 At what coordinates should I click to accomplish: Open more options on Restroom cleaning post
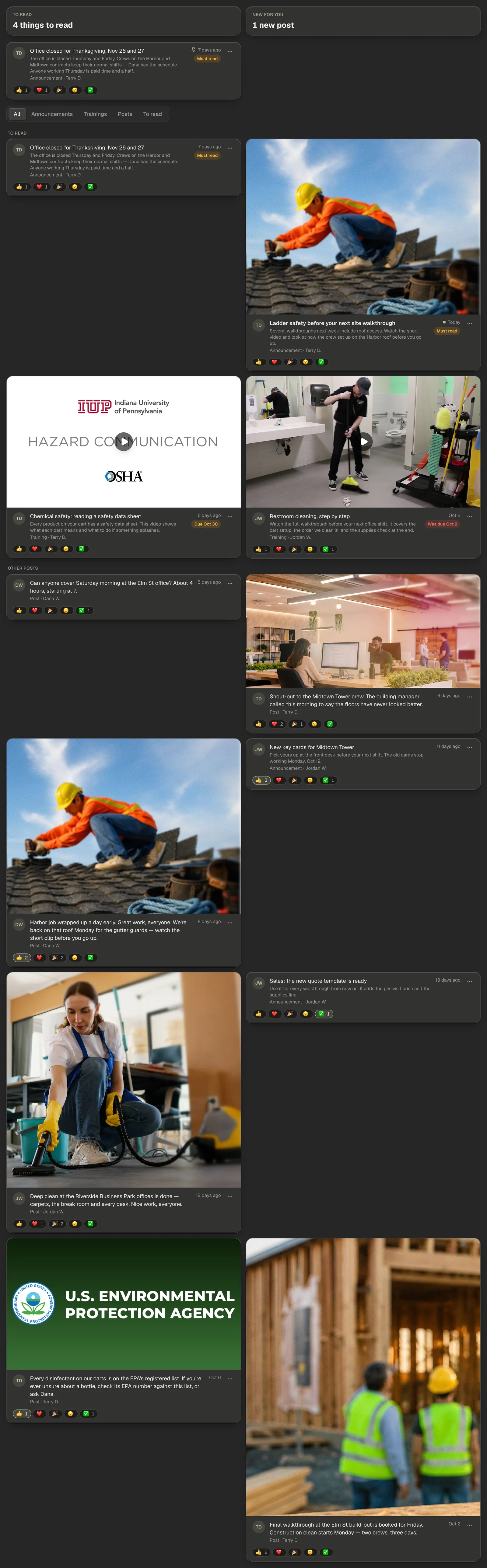coord(469,516)
